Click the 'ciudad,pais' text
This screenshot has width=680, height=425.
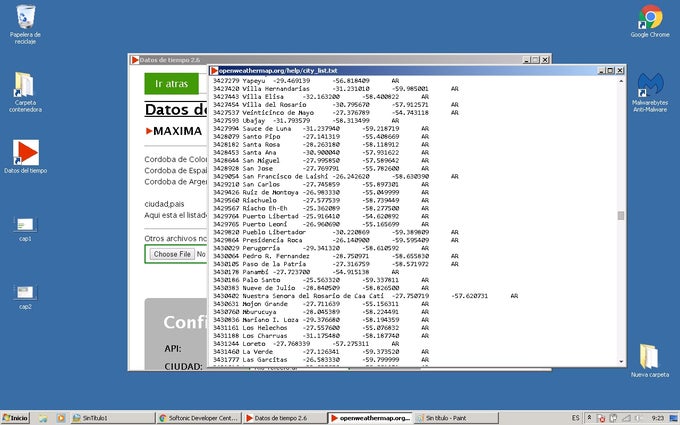pos(164,204)
